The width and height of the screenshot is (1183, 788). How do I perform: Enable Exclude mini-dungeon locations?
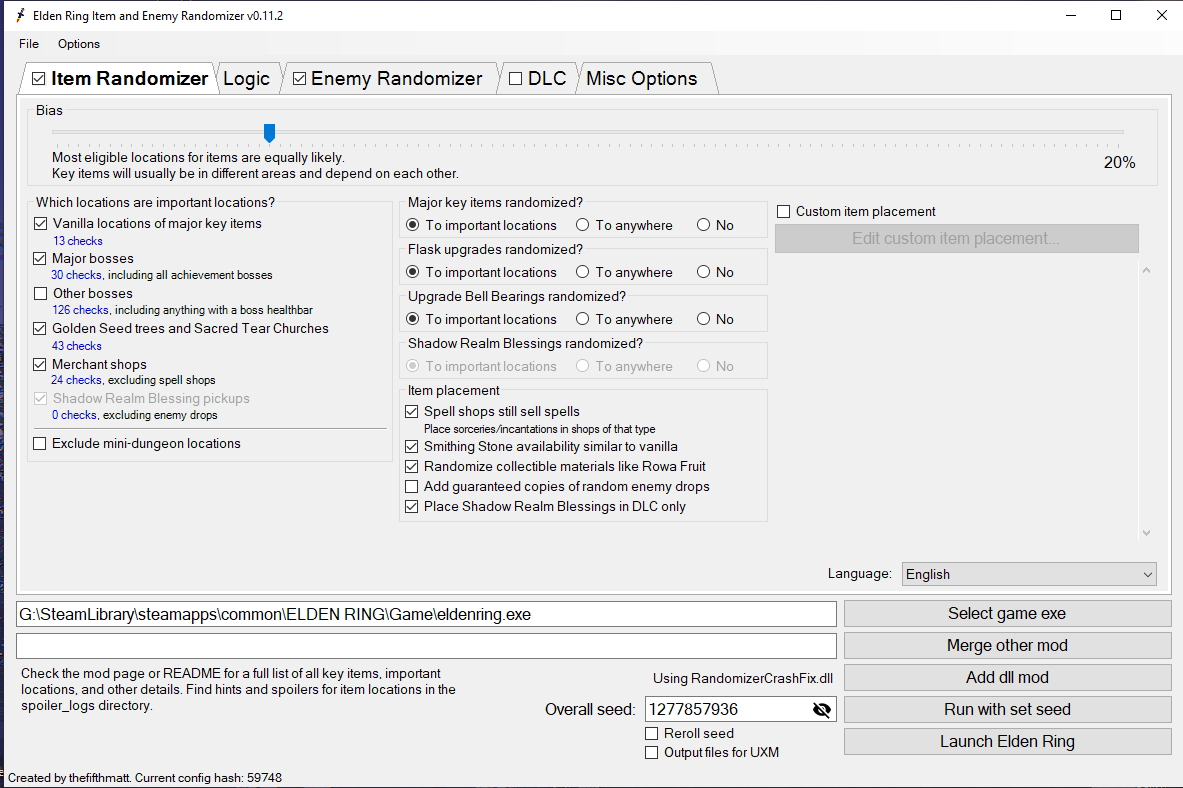40,443
